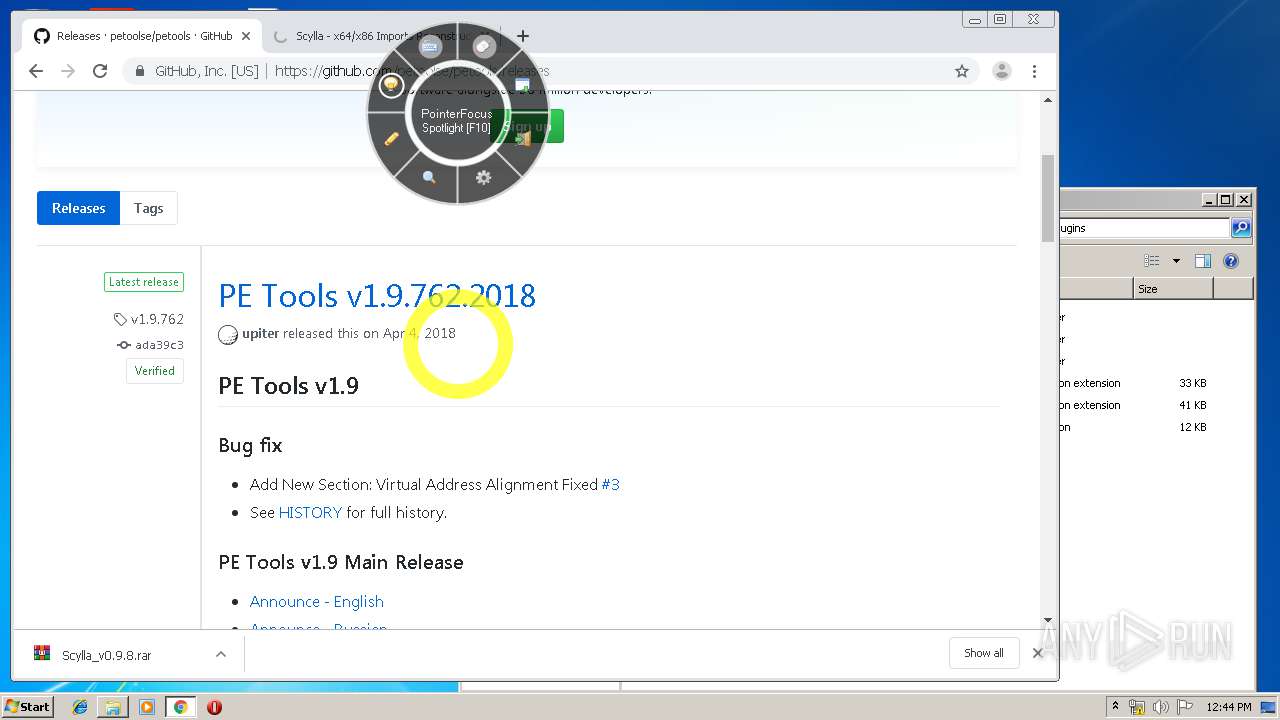The image size is (1280, 720).
Task: Select the PointerFocus magnifier tool
Action: [x=429, y=177]
